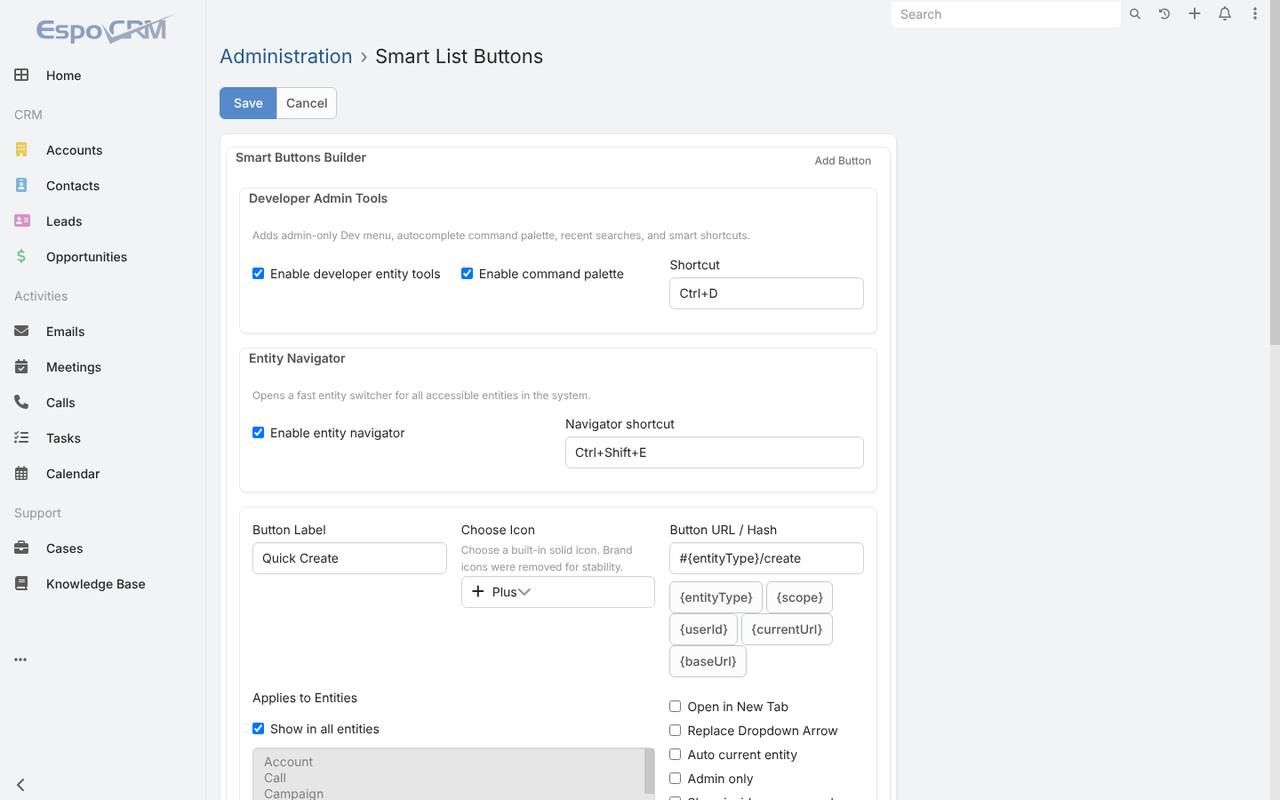Click the Cases briefcase icon
The image size is (1280, 800).
21,548
